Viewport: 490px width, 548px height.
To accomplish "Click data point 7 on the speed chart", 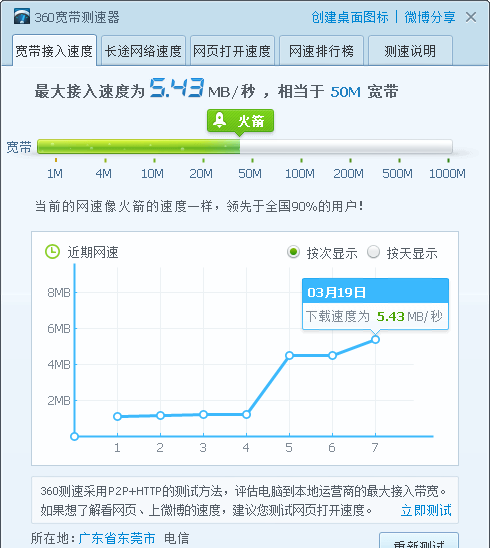I will [x=375, y=339].
